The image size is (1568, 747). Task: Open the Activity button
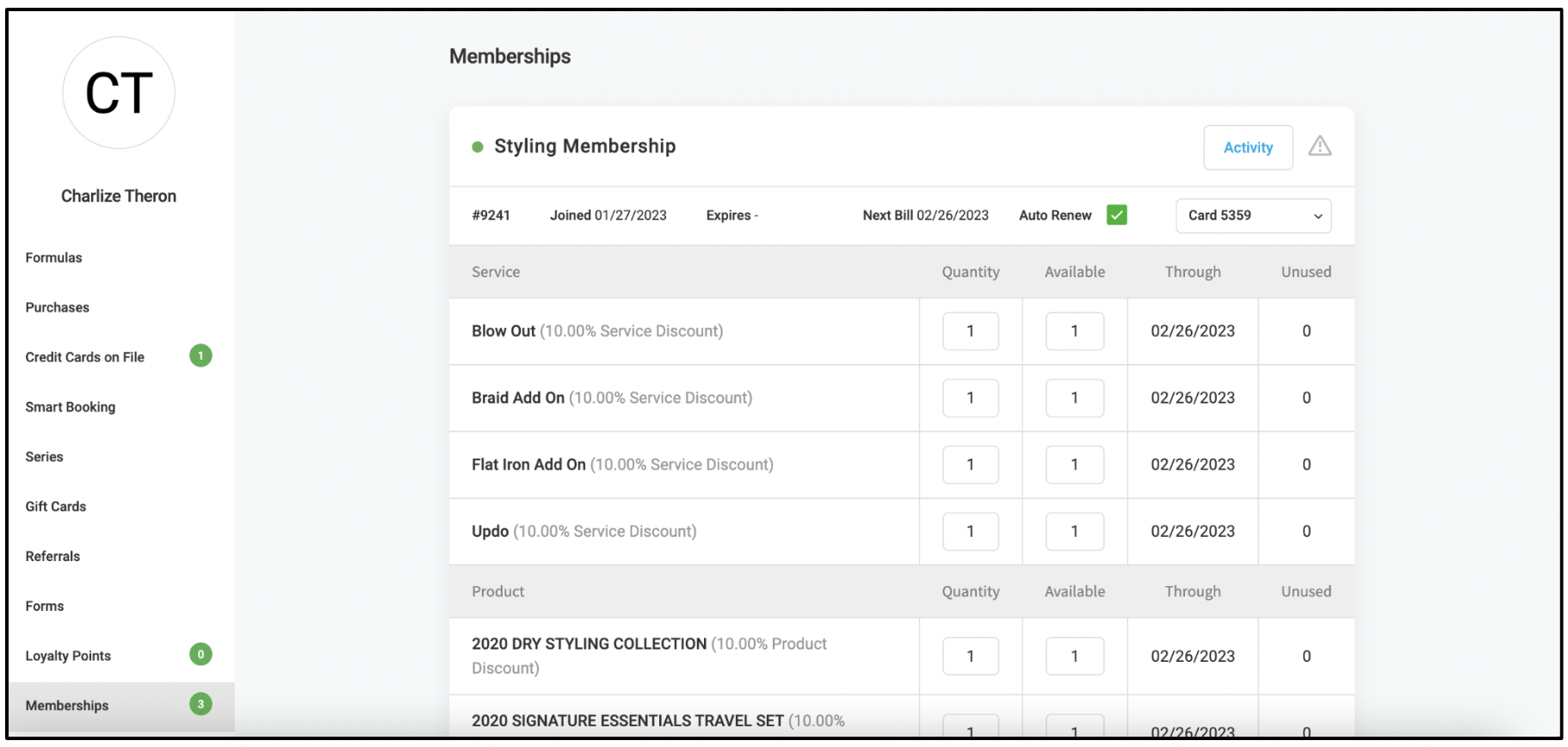[1248, 147]
